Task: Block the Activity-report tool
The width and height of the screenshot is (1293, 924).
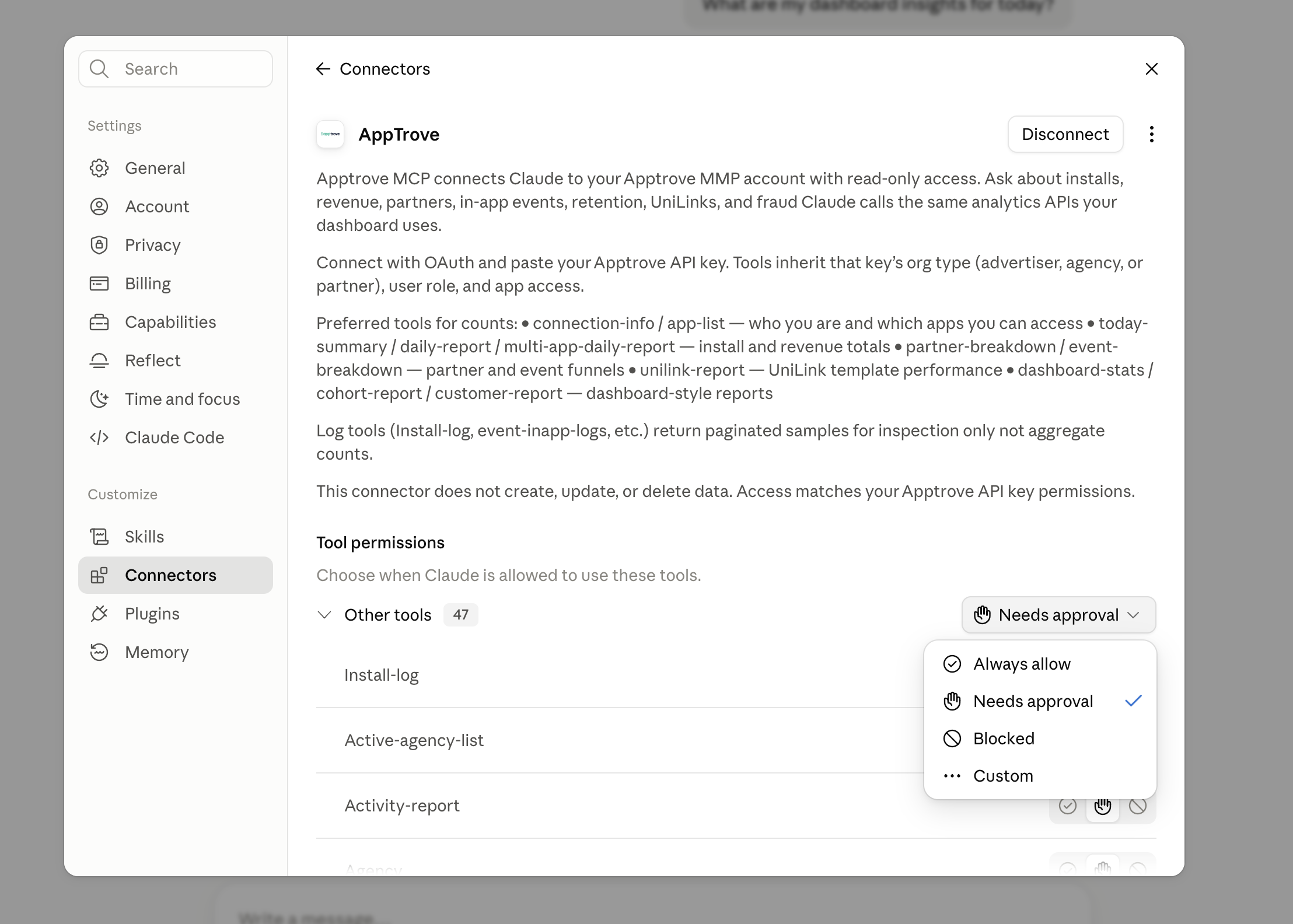Action: (1138, 806)
